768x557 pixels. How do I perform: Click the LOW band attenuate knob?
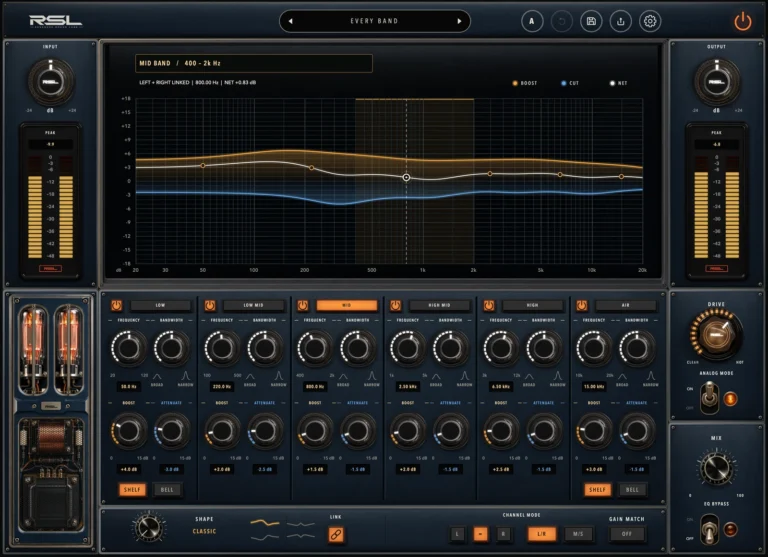pyautogui.click(x=172, y=431)
